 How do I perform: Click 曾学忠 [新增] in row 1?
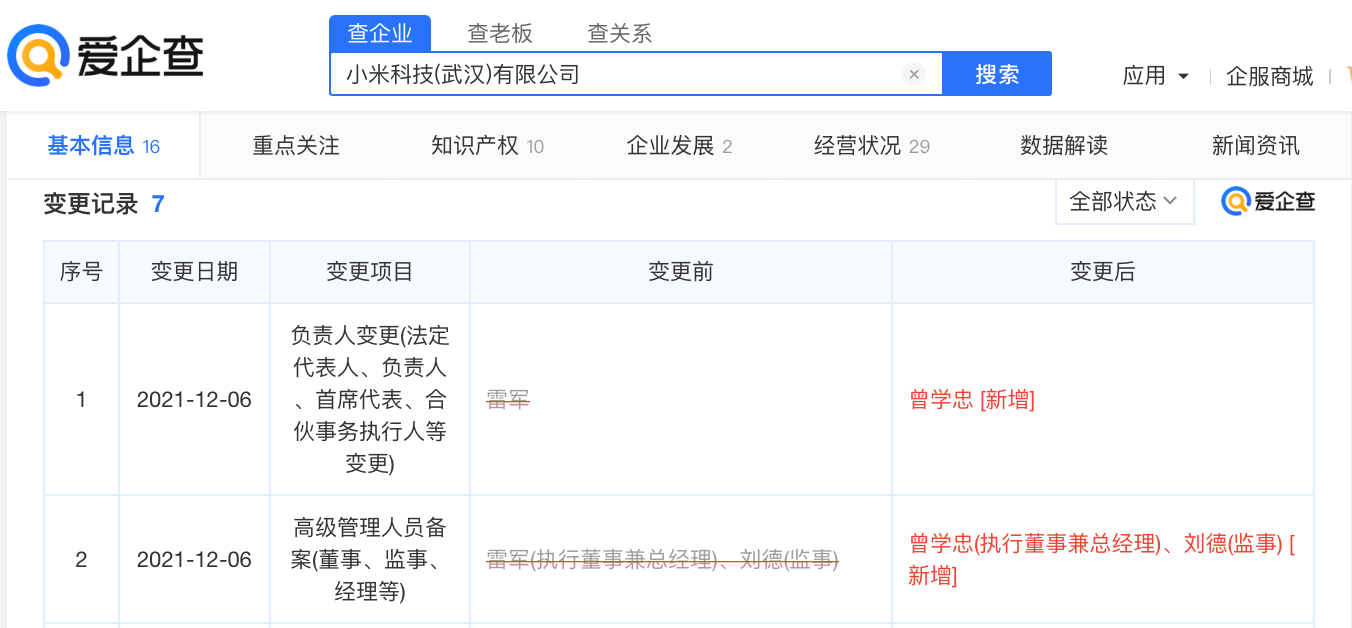(x=972, y=400)
